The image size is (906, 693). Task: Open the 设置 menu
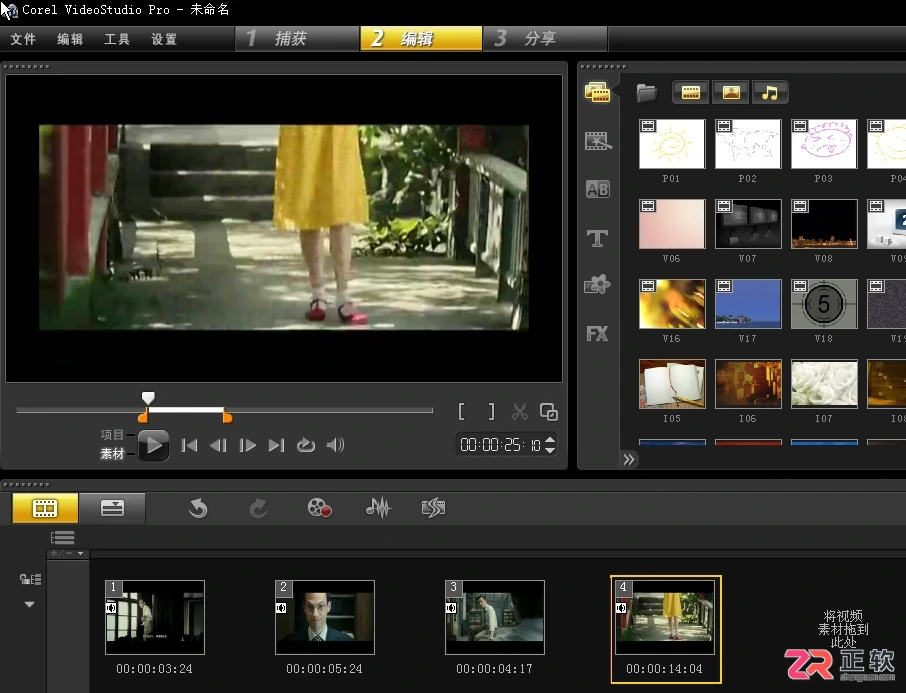164,39
